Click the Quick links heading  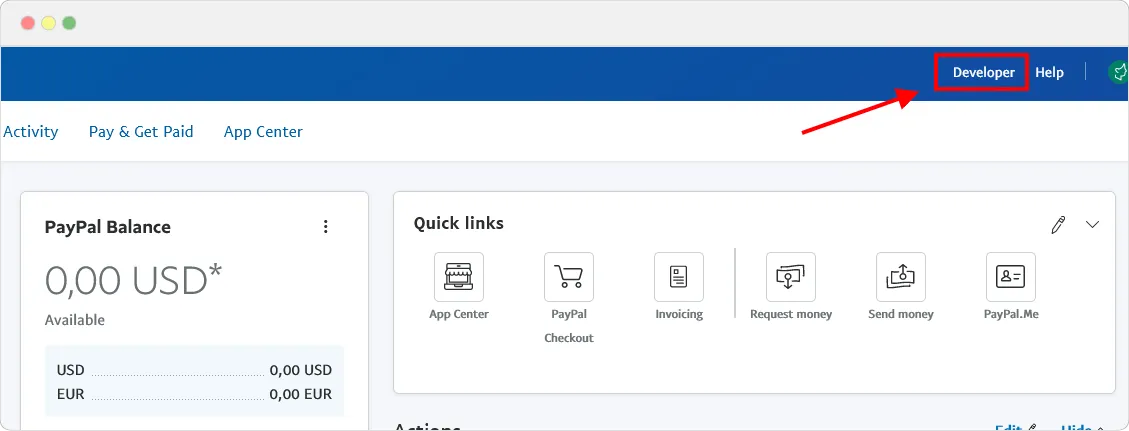click(459, 224)
